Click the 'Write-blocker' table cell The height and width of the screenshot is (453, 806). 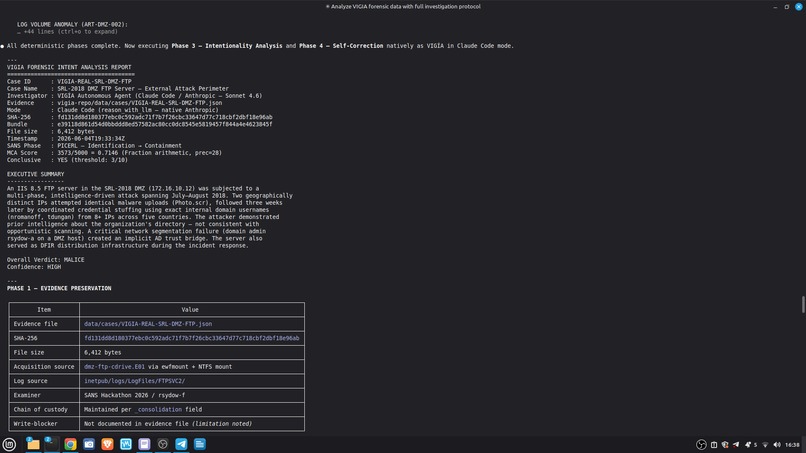(44, 424)
